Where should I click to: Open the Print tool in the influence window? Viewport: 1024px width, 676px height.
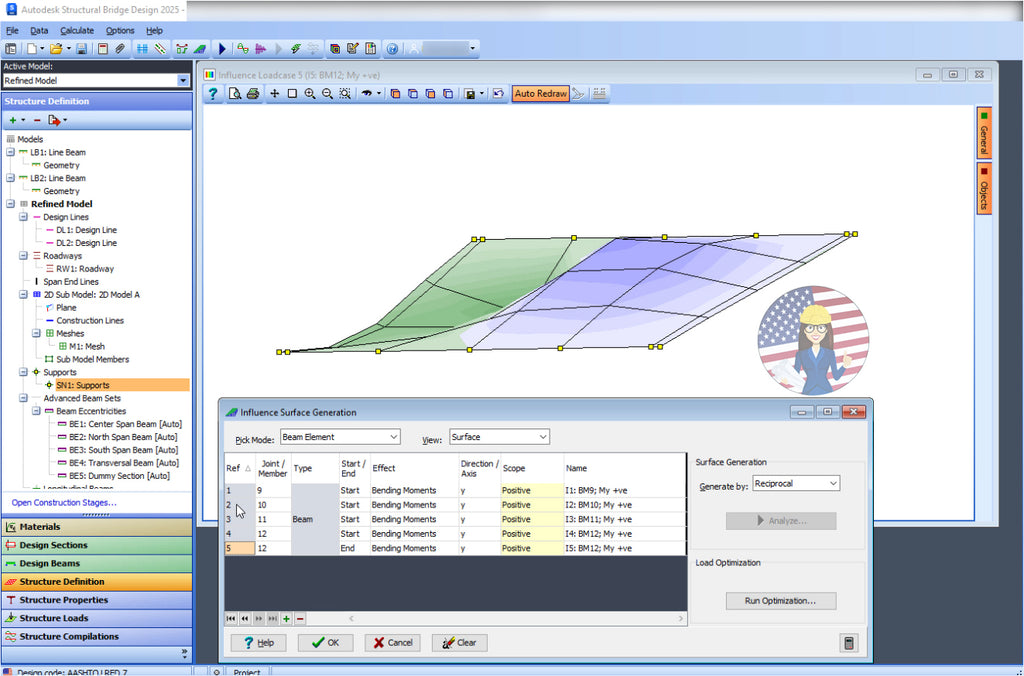click(254, 93)
